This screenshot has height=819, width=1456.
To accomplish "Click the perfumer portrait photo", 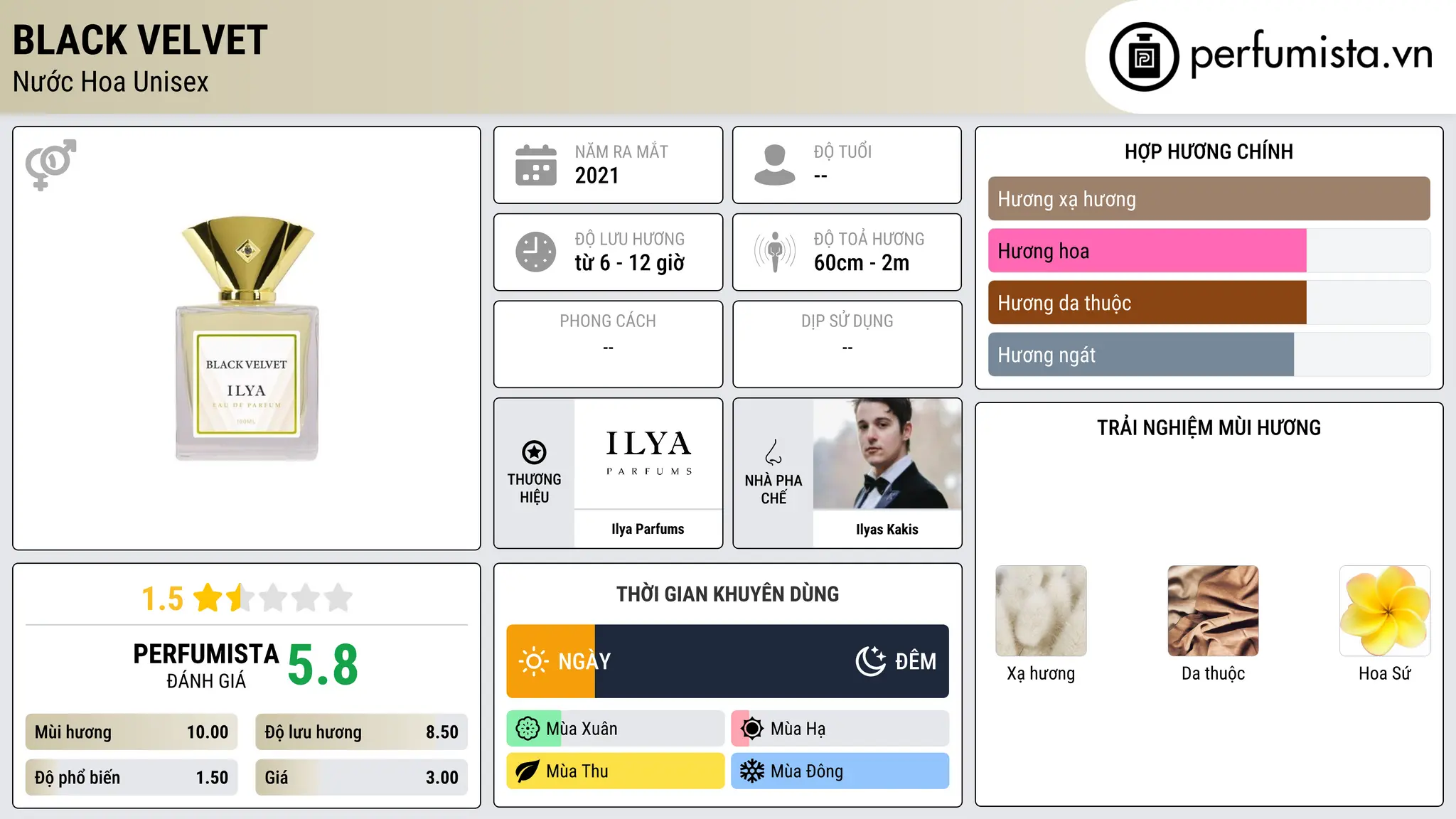I will point(887,454).
